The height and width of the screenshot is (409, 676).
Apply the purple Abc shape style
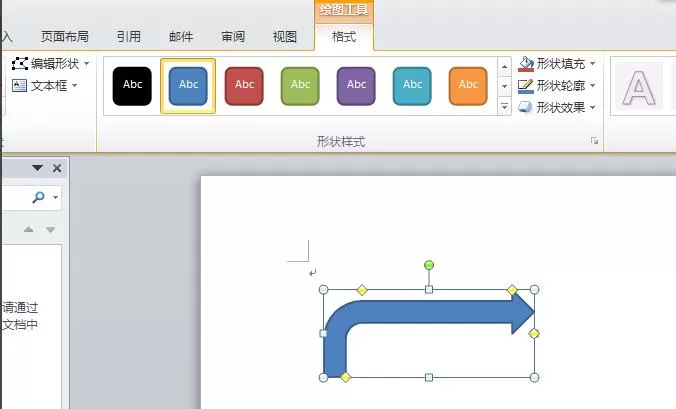356,86
